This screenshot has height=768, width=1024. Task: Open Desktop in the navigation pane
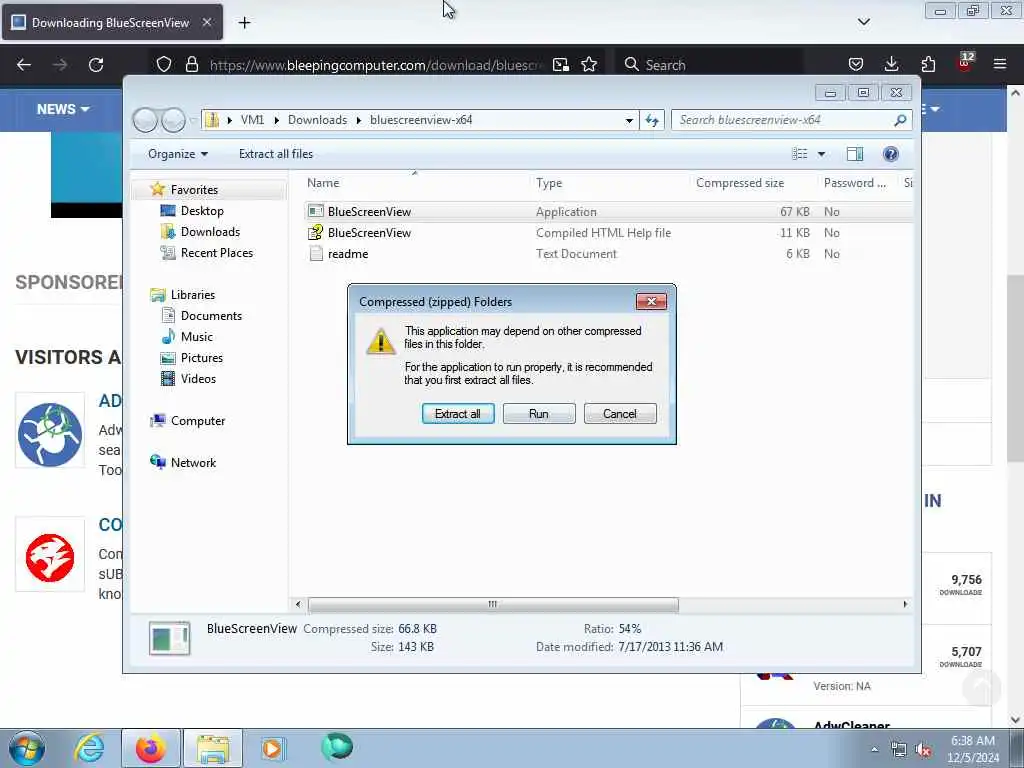(202, 211)
